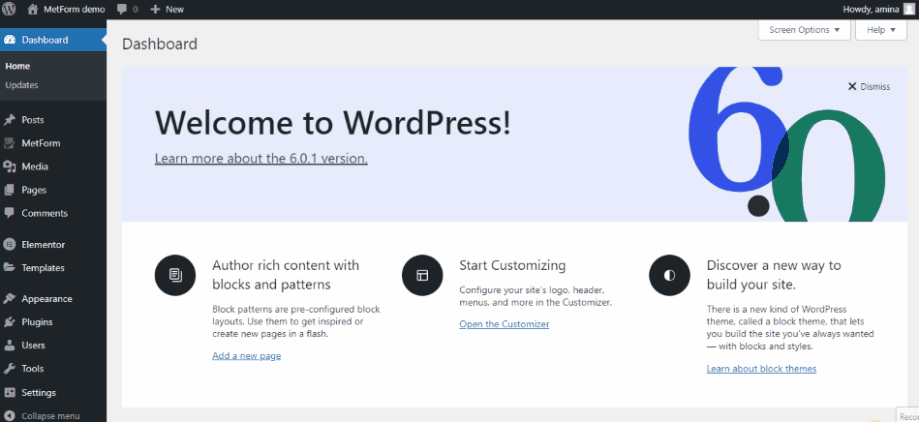Dismiss the welcome panel
The height and width of the screenshot is (422, 919).
click(869, 86)
